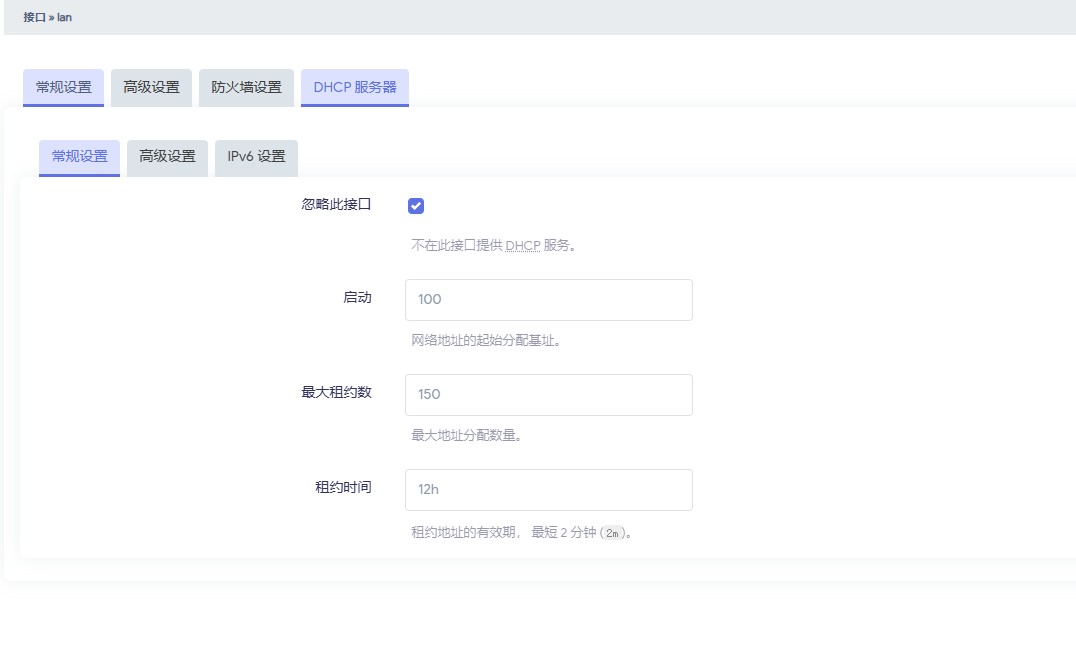Open the 防火墙设置 tab

pyautogui.click(x=246, y=87)
